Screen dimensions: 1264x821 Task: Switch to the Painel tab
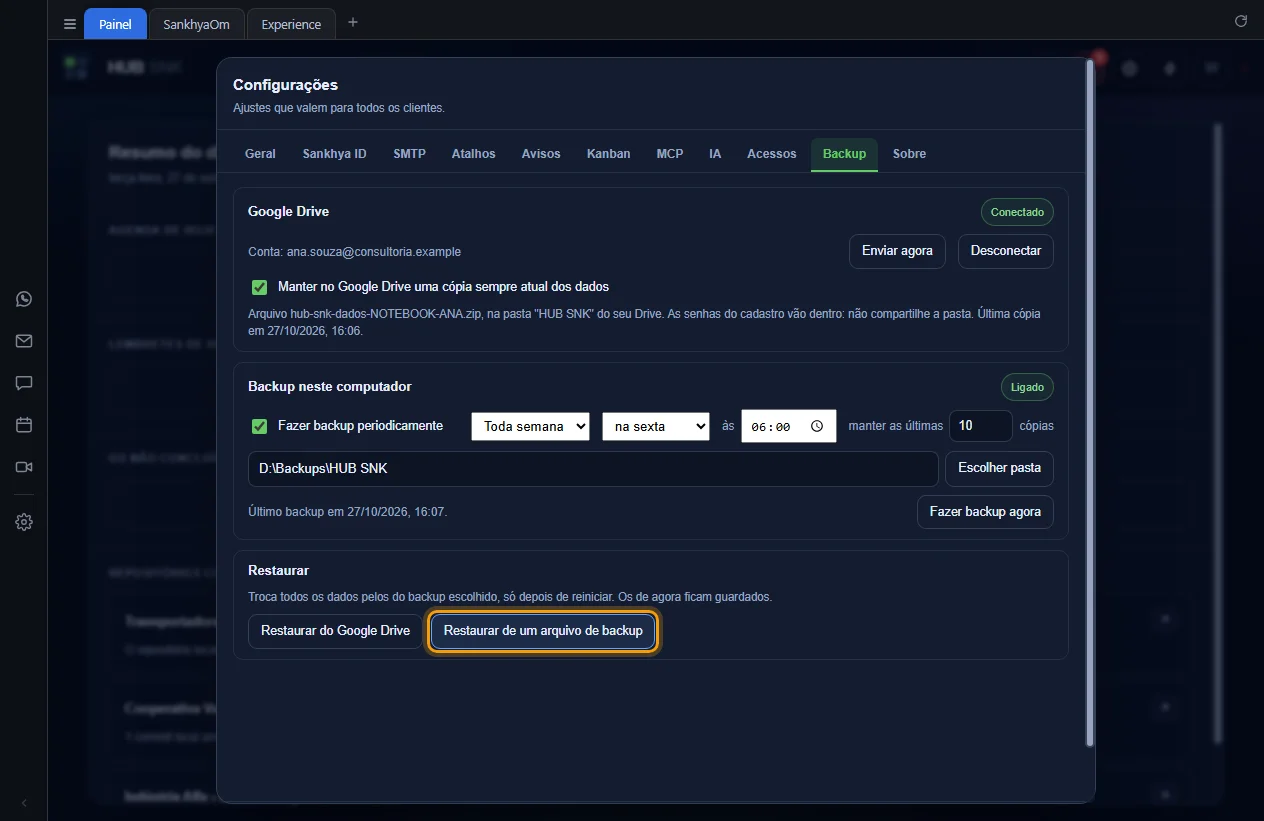point(115,24)
